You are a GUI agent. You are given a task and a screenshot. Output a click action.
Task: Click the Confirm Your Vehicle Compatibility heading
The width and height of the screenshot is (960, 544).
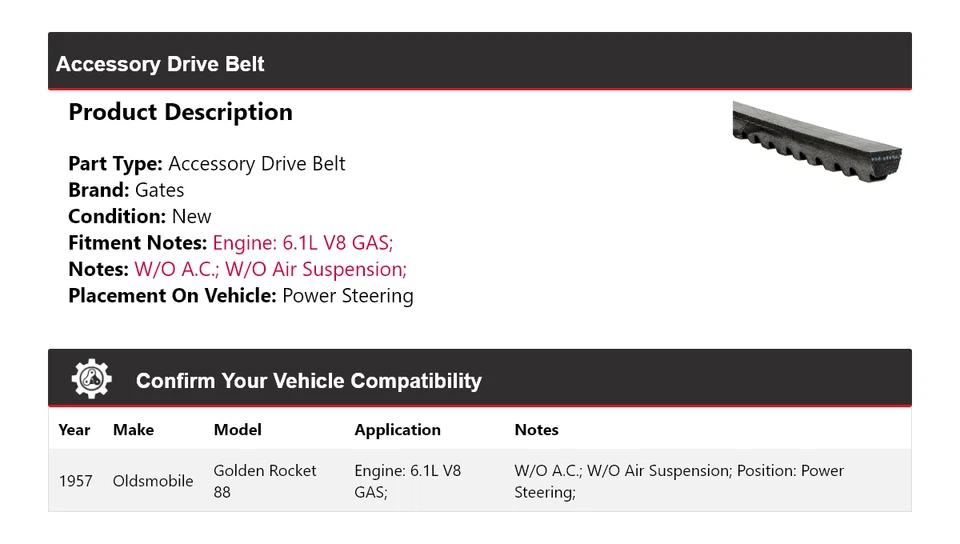coord(308,381)
